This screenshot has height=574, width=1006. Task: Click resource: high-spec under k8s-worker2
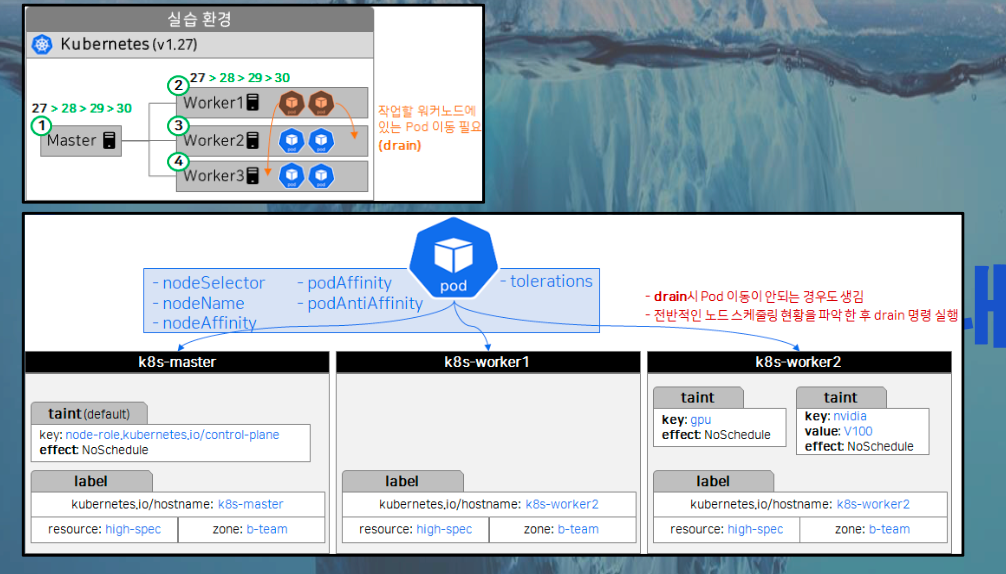727,530
